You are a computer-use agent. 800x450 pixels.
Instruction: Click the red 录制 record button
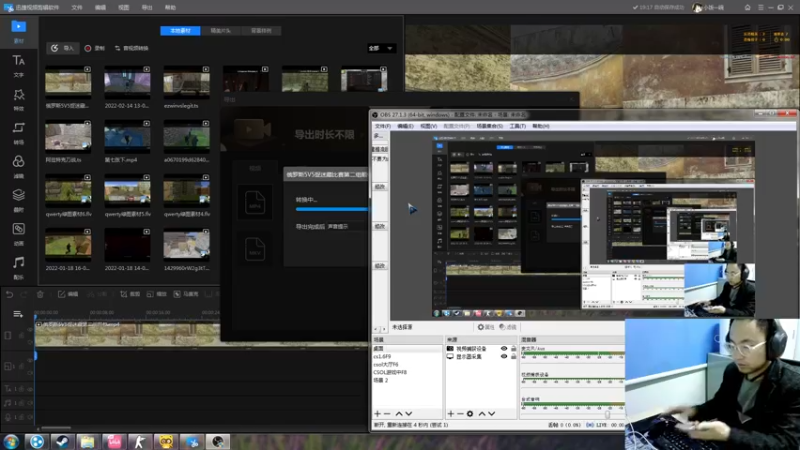(x=95, y=48)
